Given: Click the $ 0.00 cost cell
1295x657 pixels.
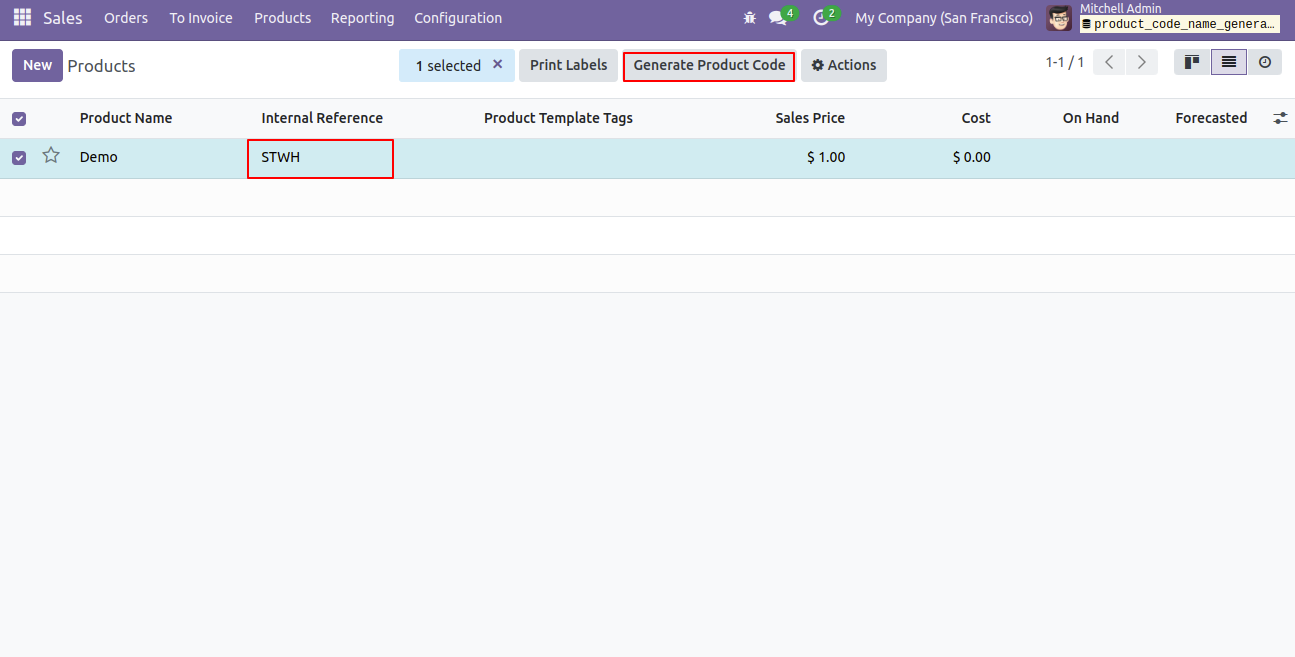Looking at the screenshot, I should pyautogui.click(x=972, y=157).
